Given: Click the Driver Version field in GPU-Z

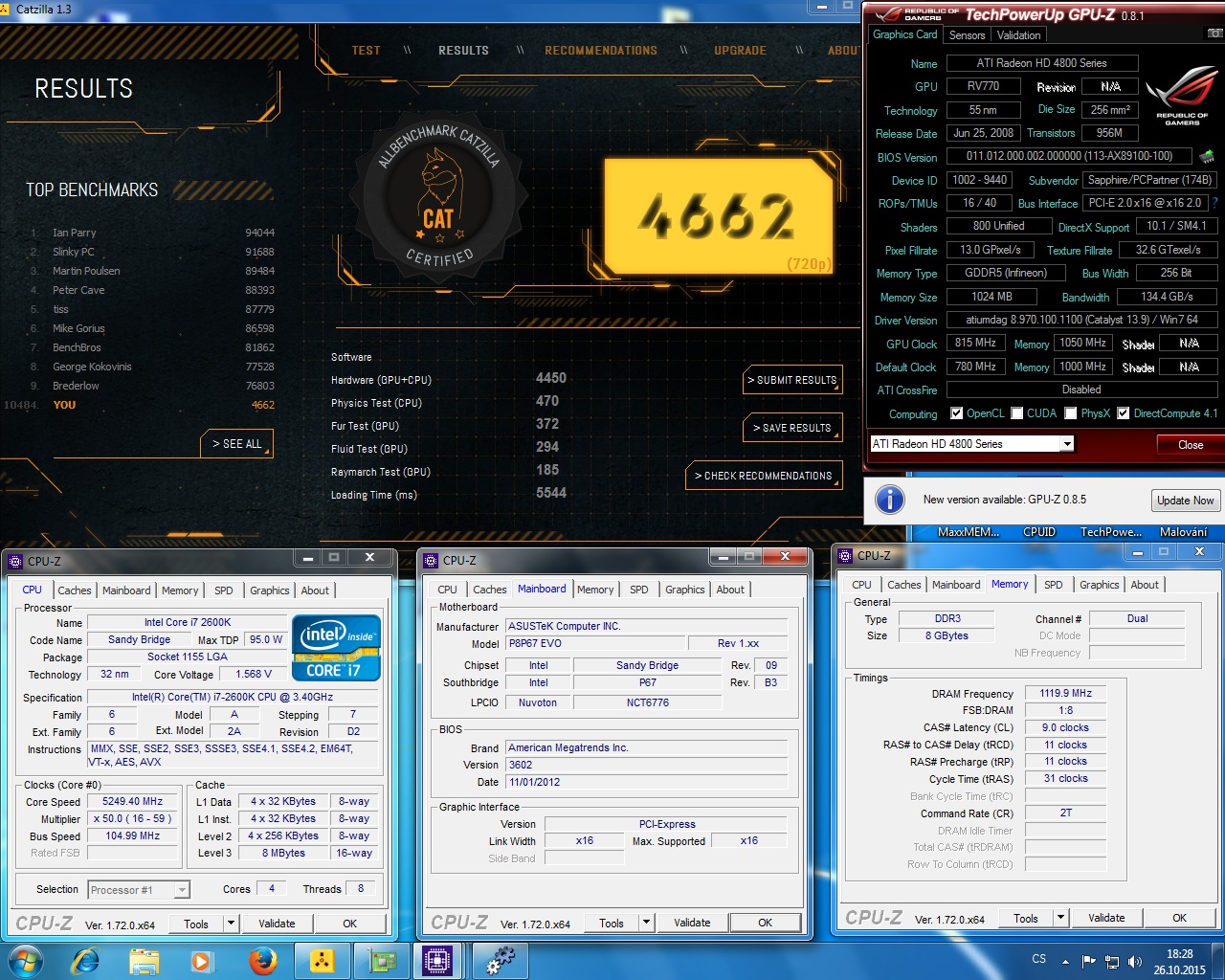Looking at the screenshot, I should tap(1081, 320).
